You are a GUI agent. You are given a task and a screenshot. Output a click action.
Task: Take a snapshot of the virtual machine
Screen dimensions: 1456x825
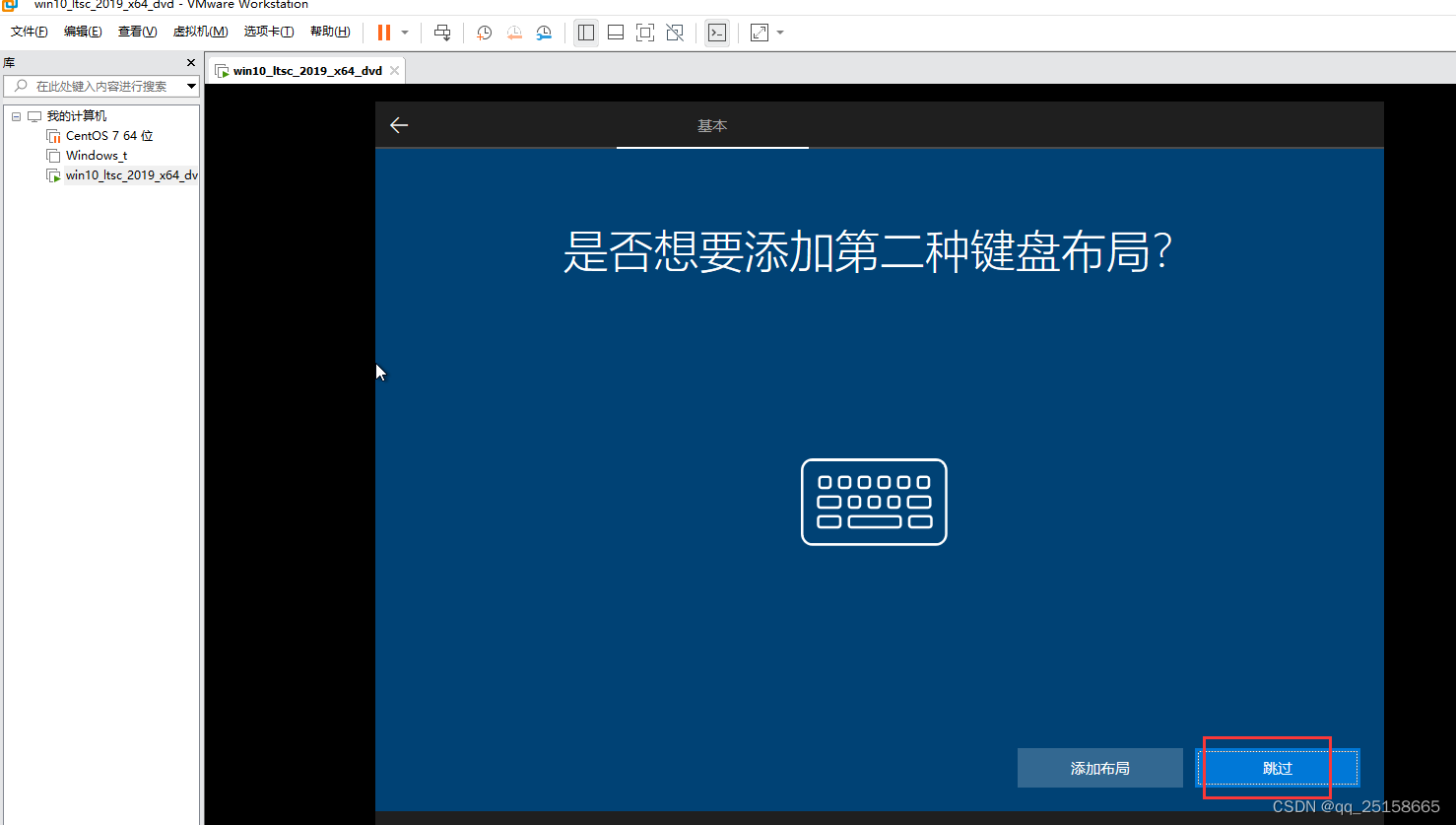coord(485,33)
